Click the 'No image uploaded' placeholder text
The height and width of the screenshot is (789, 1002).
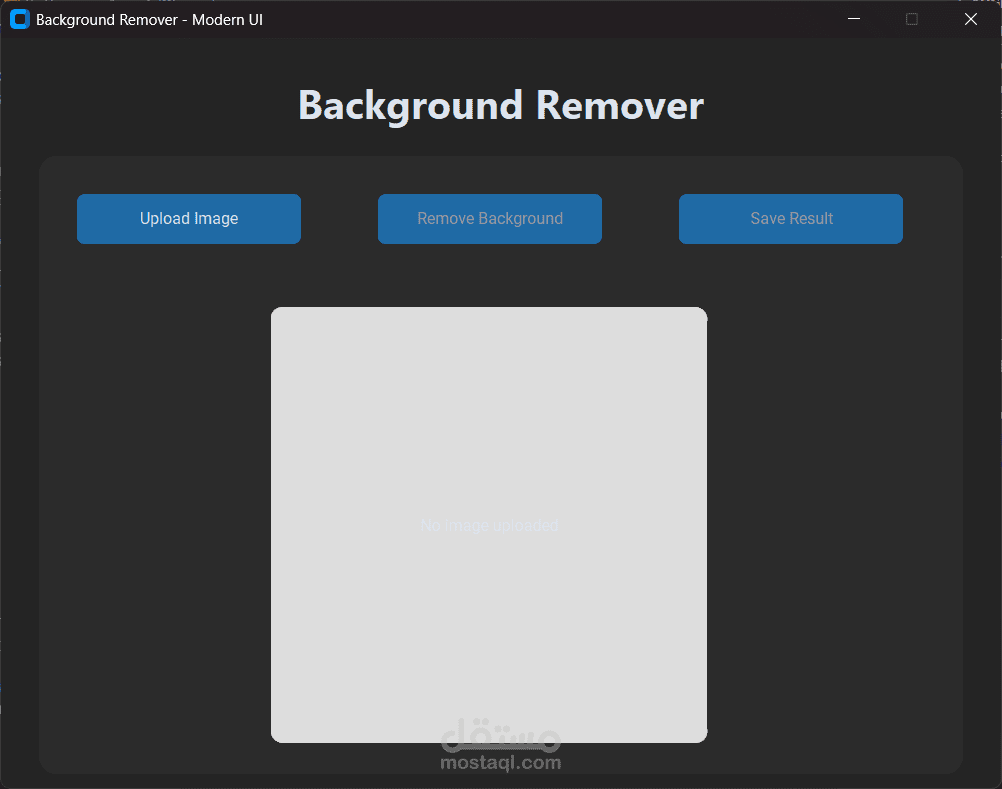coord(489,524)
